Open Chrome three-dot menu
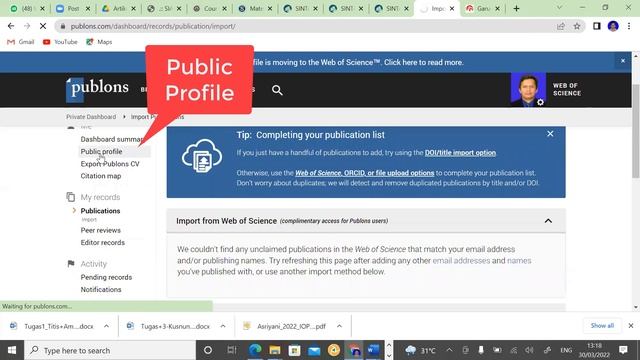This screenshot has width=640, height=360. [629, 26]
